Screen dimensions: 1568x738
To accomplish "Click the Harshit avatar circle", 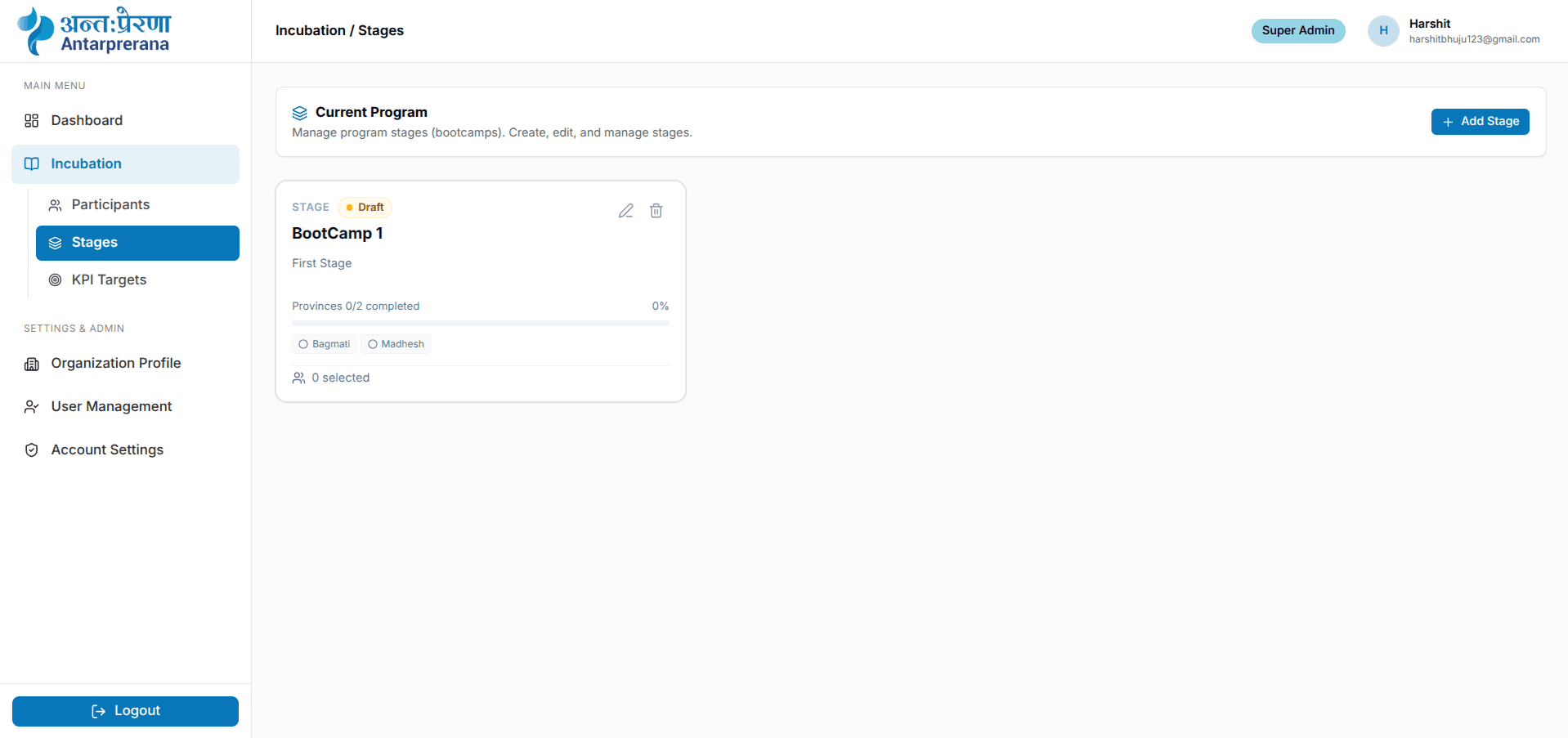I will (x=1383, y=31).
